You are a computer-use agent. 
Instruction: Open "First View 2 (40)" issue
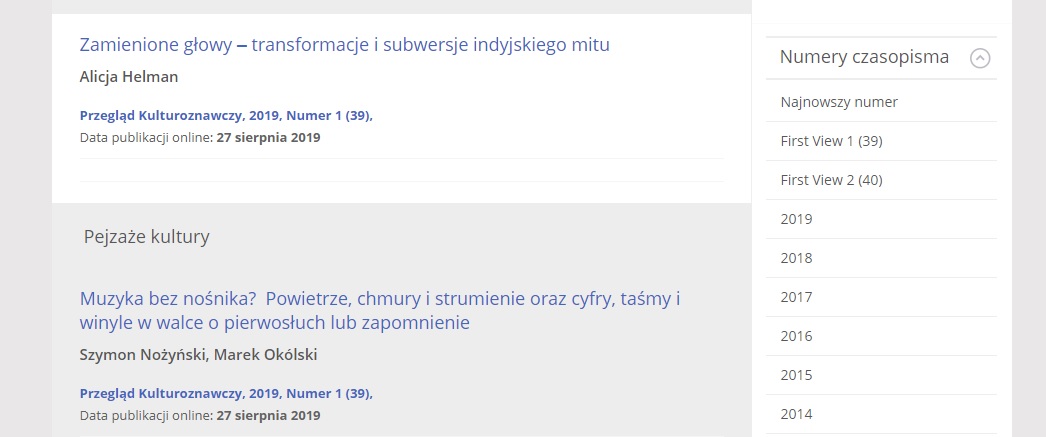point(831,180)
